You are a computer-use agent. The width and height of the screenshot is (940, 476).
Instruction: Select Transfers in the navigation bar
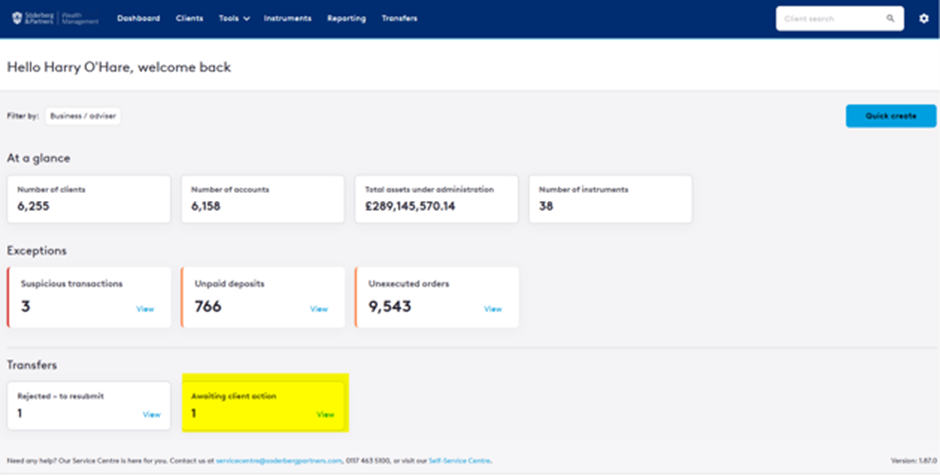[x=399, y=18]
